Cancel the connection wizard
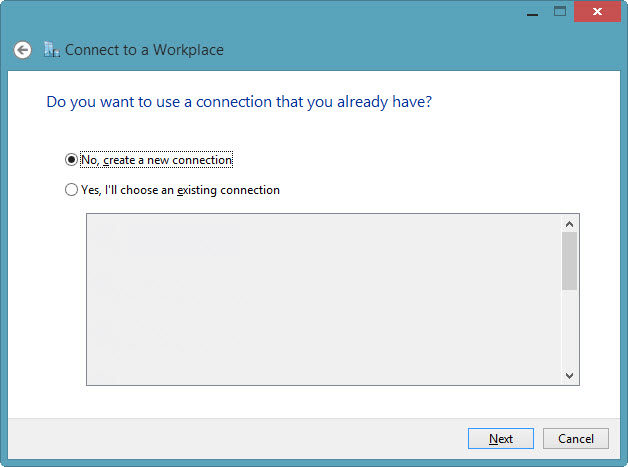 576,439
